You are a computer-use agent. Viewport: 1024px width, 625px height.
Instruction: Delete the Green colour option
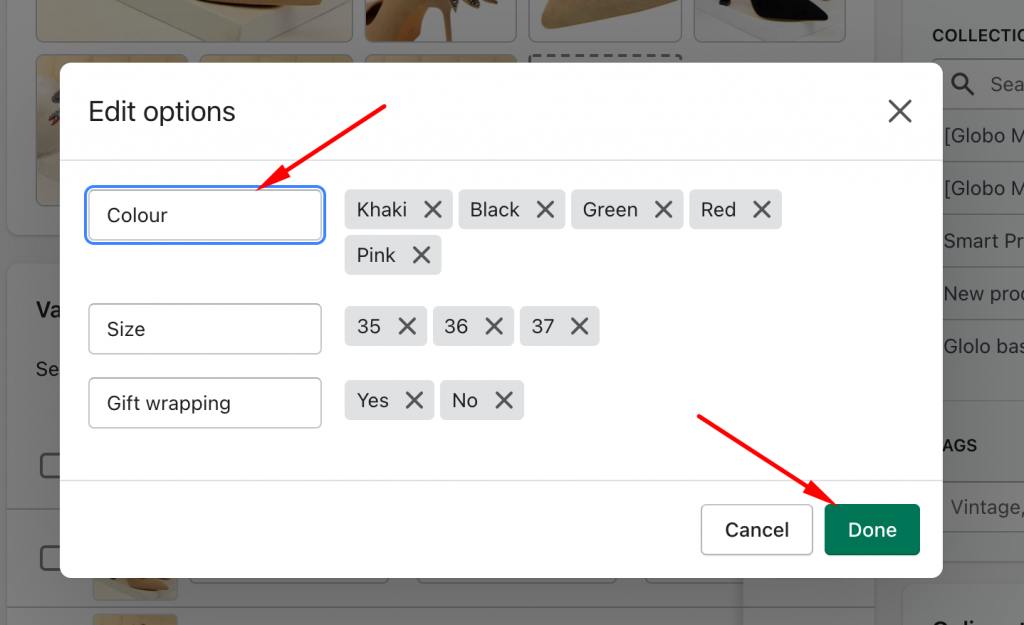click(662, 209)
